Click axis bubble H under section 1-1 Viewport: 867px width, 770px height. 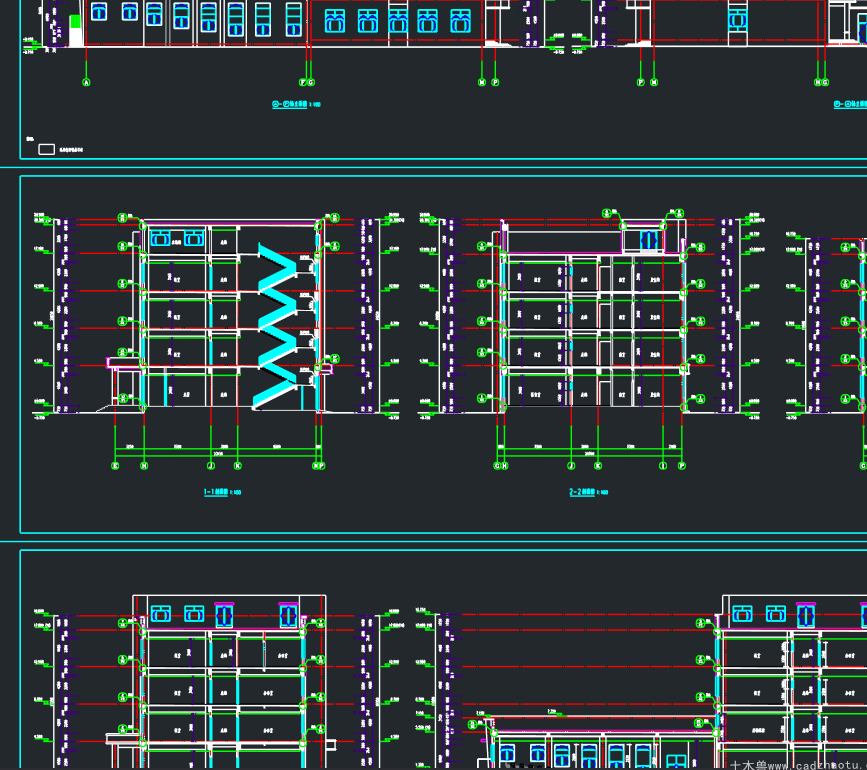pos(144,466)
